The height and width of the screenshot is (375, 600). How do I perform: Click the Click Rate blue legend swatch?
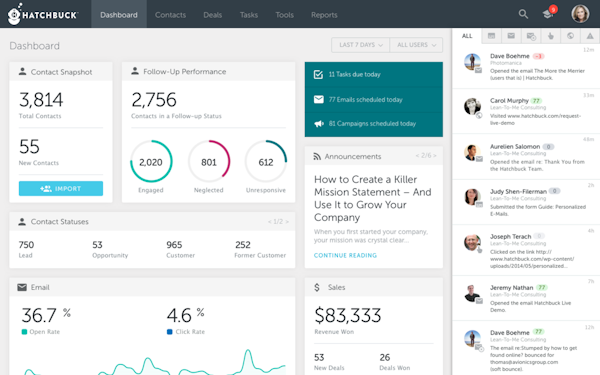tap(170, 332)
